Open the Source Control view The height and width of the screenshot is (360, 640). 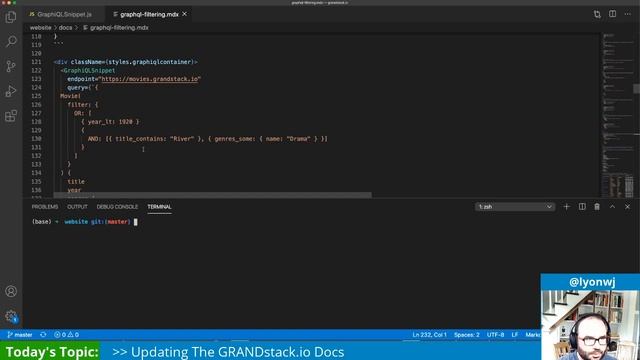(11, 66)
